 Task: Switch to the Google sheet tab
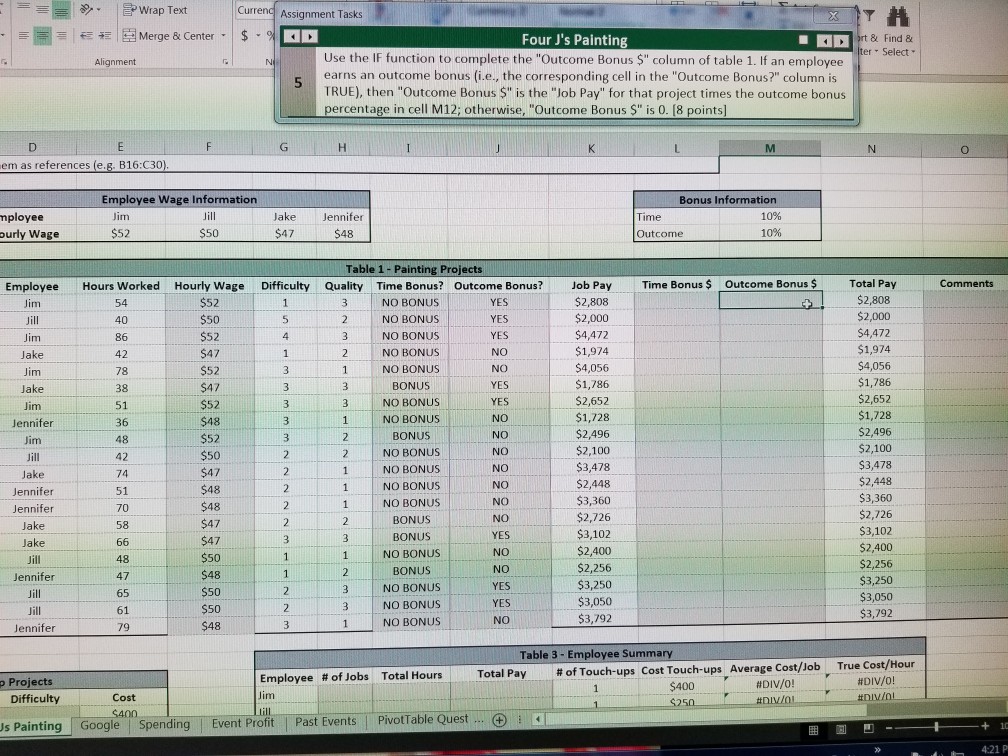tap(100, 724)
